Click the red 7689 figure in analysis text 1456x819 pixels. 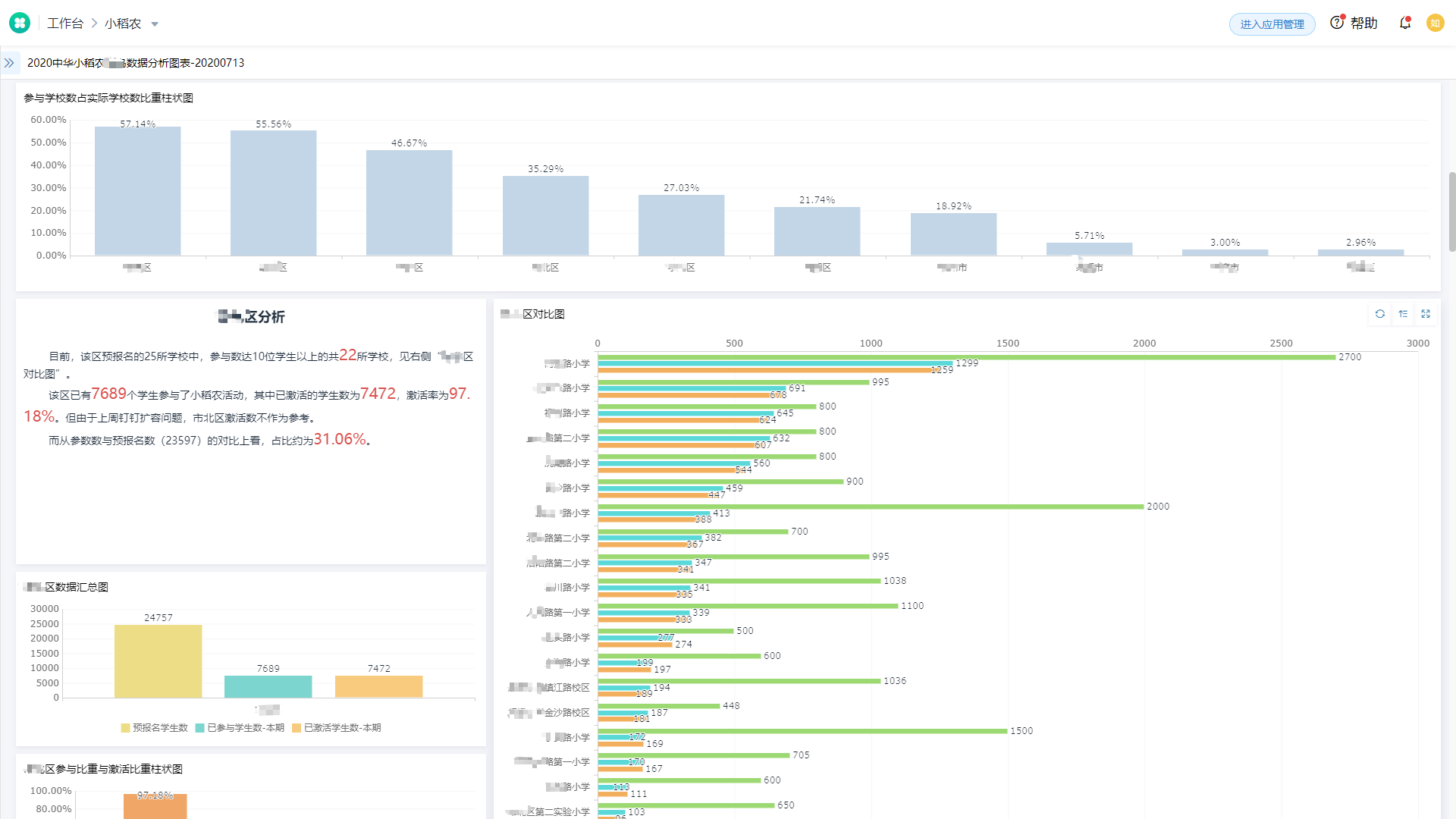click(109, 394)
